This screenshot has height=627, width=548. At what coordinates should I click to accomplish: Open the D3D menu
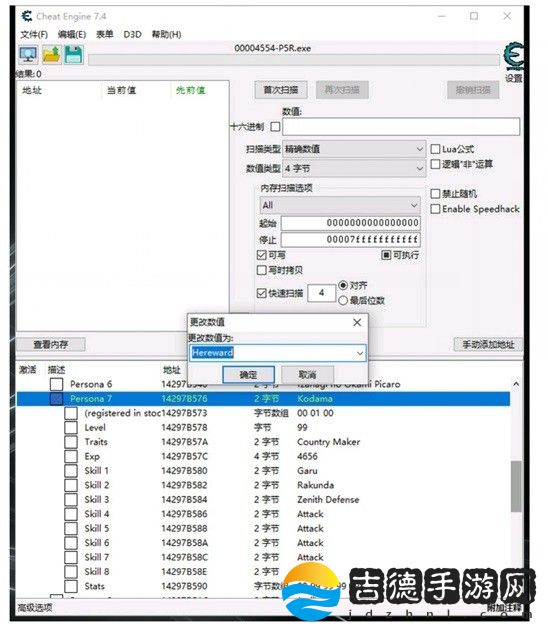tap(132, 34)
